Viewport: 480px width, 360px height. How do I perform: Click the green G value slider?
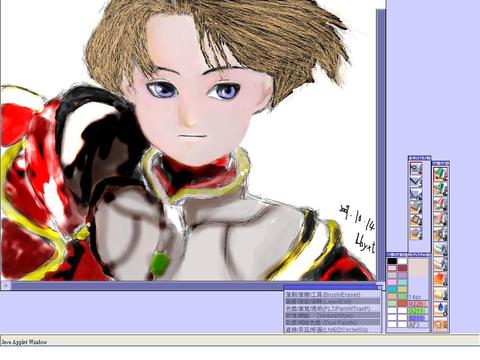[418, 311]
